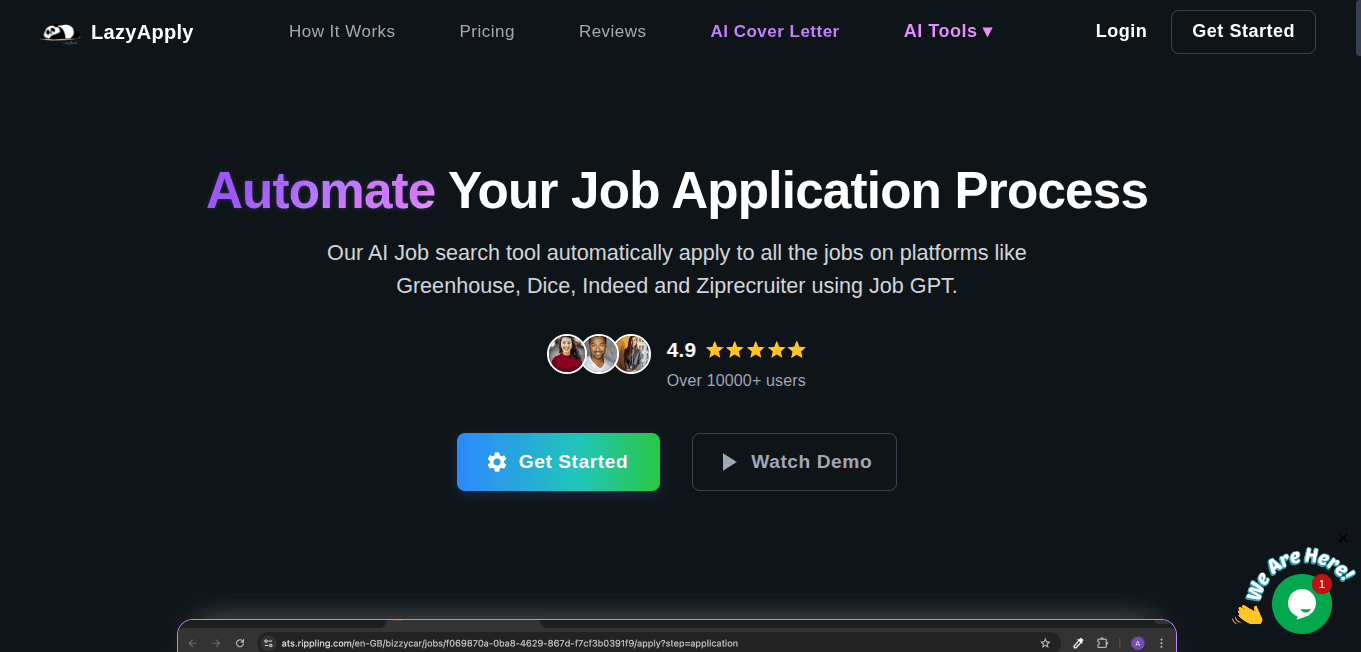This screenshot has height=652, width=1361.
Task: Click the Get Started button in navbar
Action: [1243, 31]
